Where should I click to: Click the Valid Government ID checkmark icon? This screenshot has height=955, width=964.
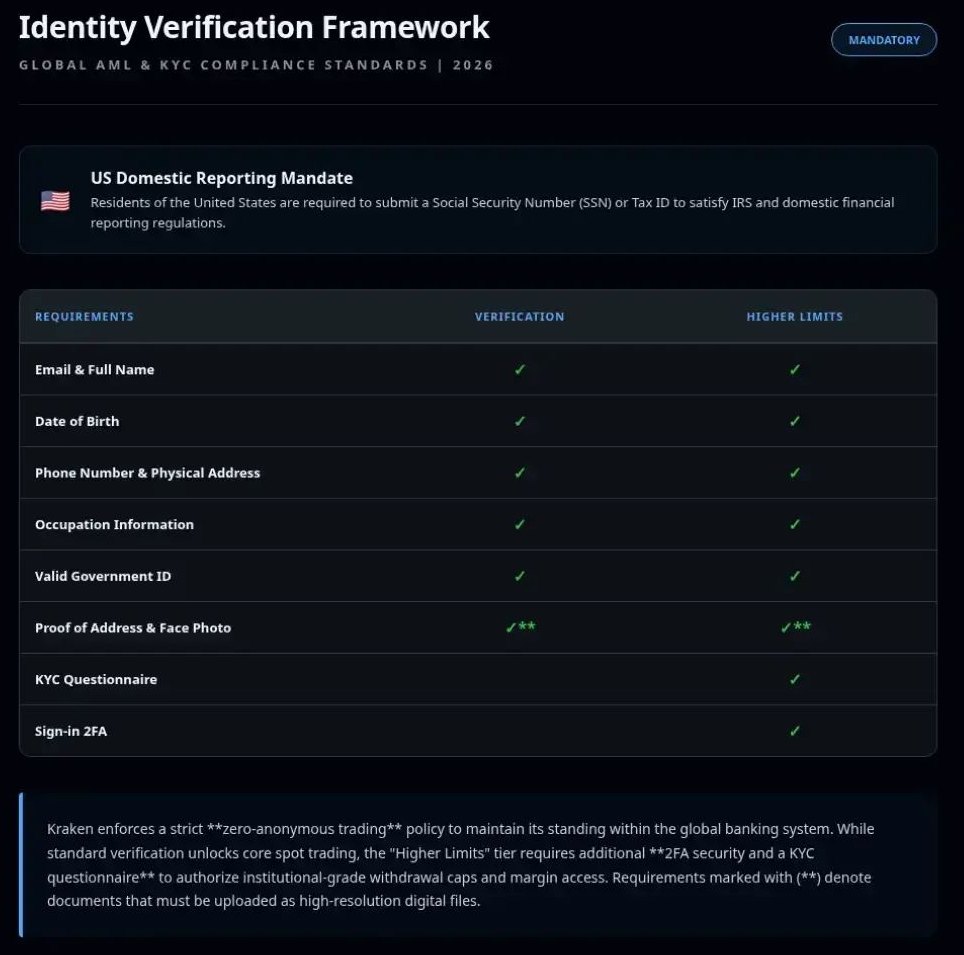(x=519, y=576)
